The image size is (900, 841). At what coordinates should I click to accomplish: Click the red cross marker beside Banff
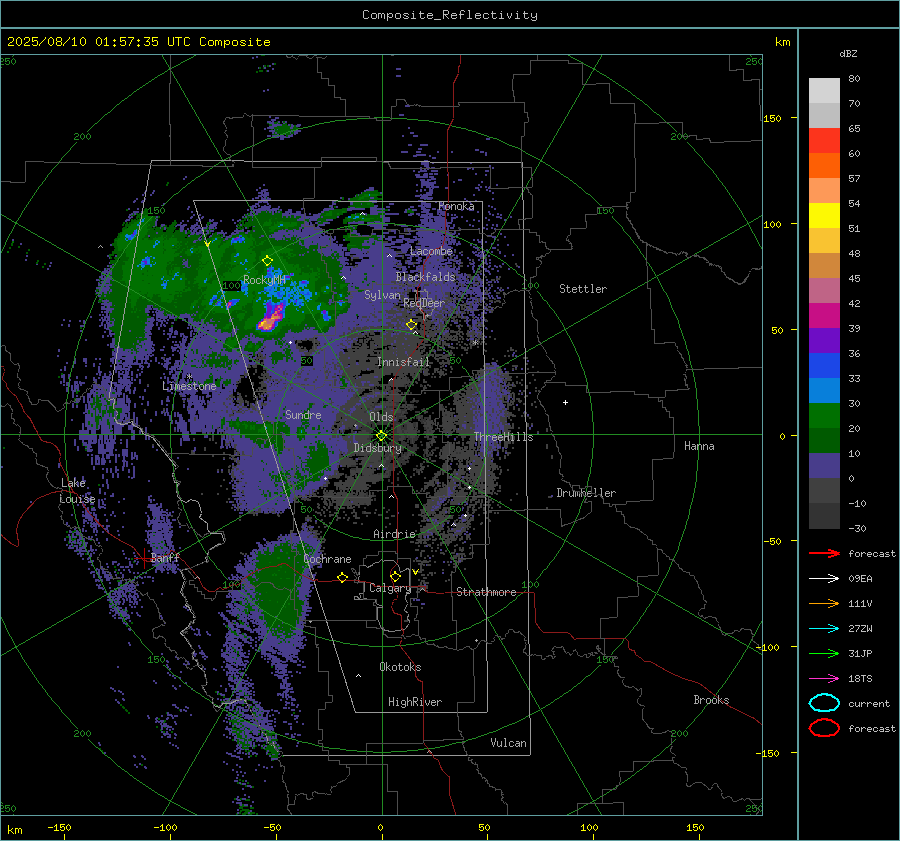coord(143,557)
